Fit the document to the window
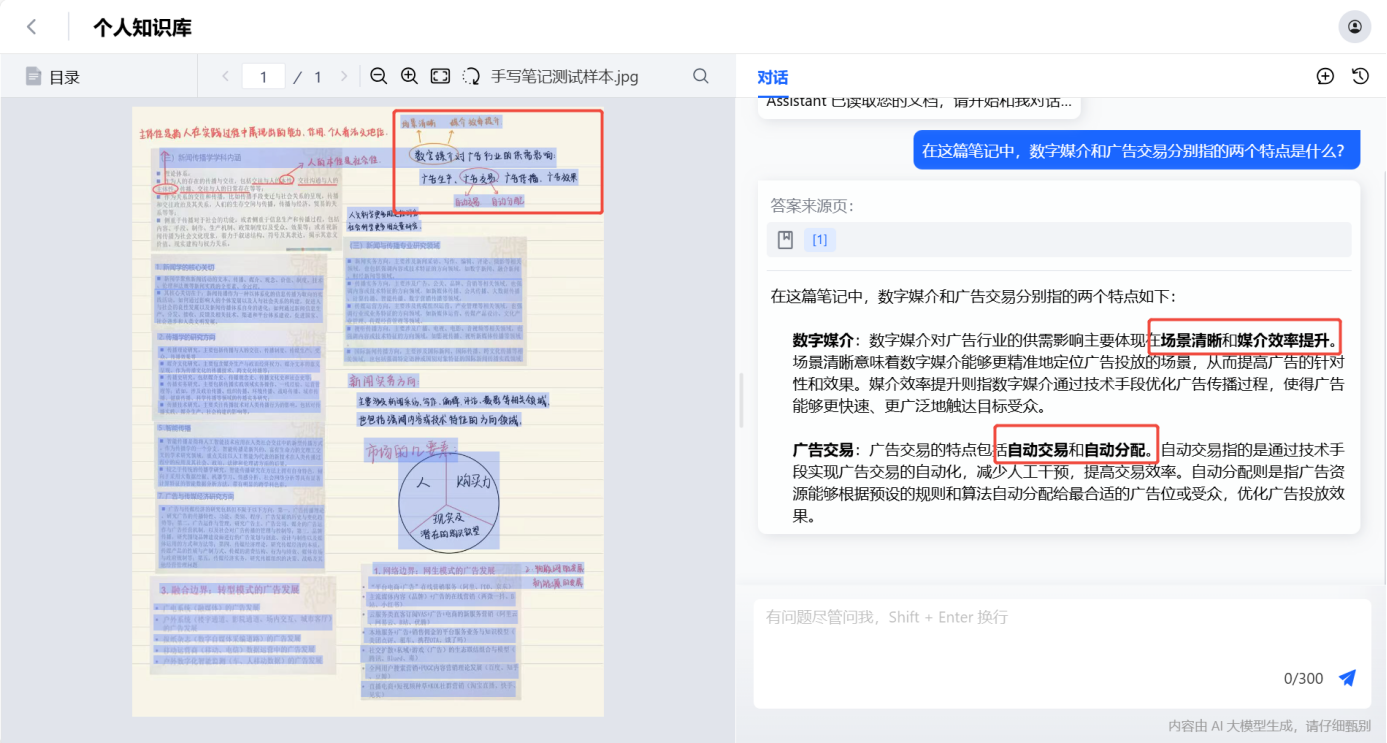This screenshot has height=743, width=1387. coord(440,75)
